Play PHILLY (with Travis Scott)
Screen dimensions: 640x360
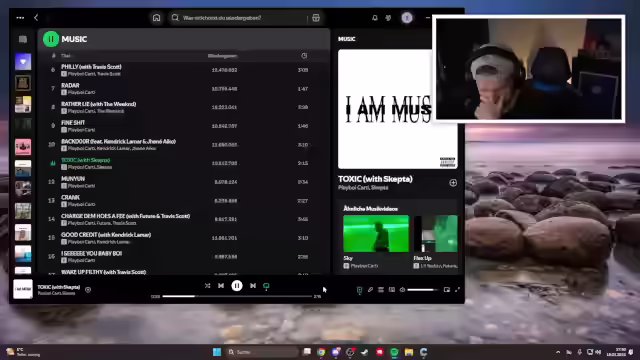coord(184,70)
